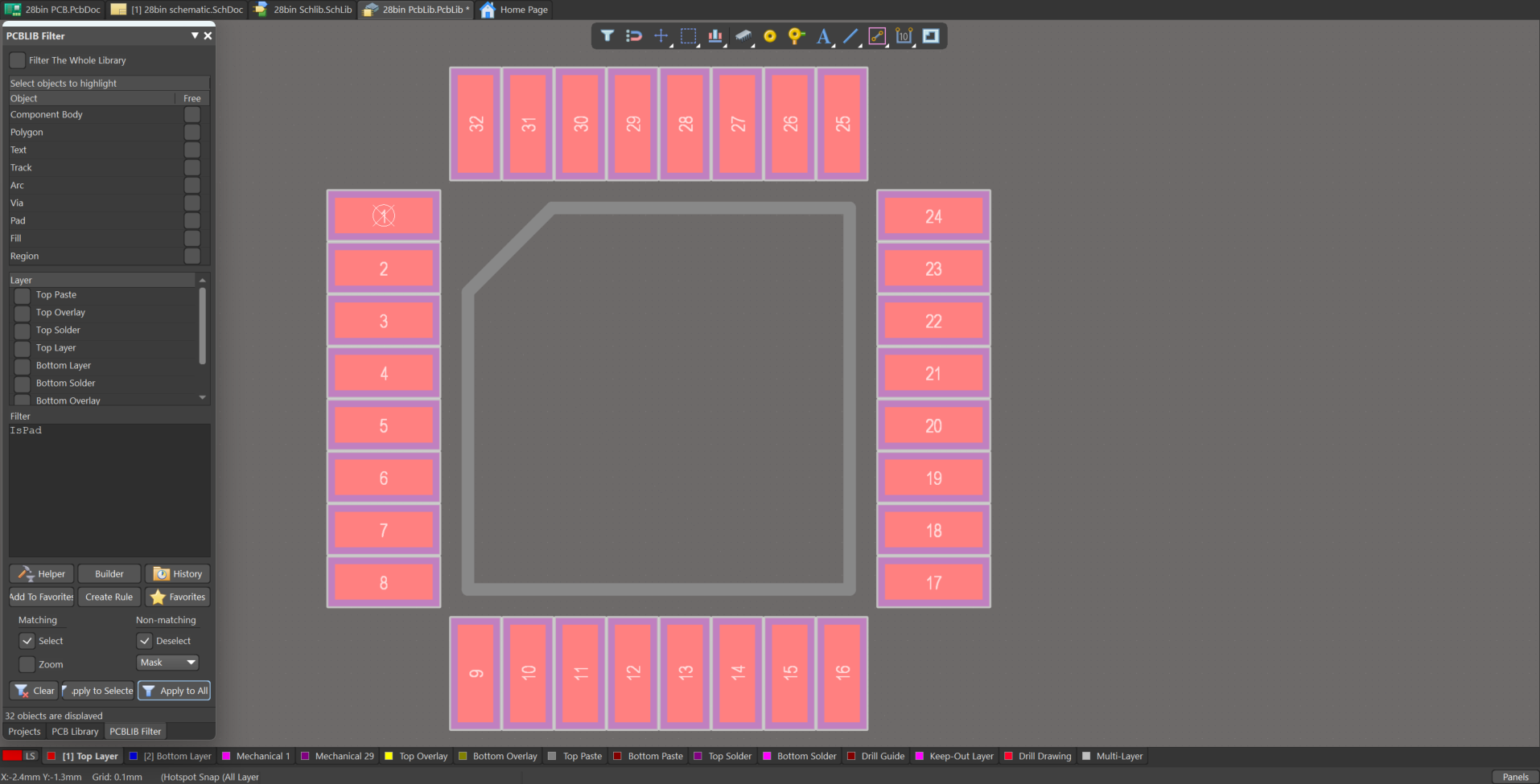Uncheck the Matching Select checkbox
This screenshot has width=1540, height=784.
pos(27,641)
